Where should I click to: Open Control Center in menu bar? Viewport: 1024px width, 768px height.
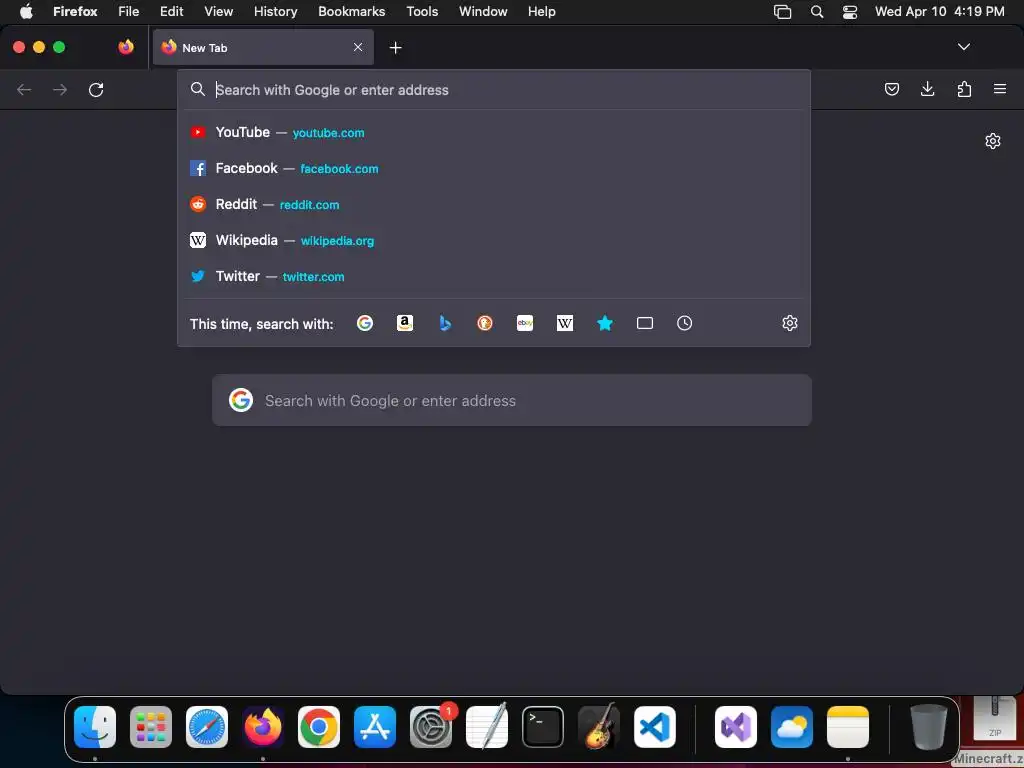[850, 11]
